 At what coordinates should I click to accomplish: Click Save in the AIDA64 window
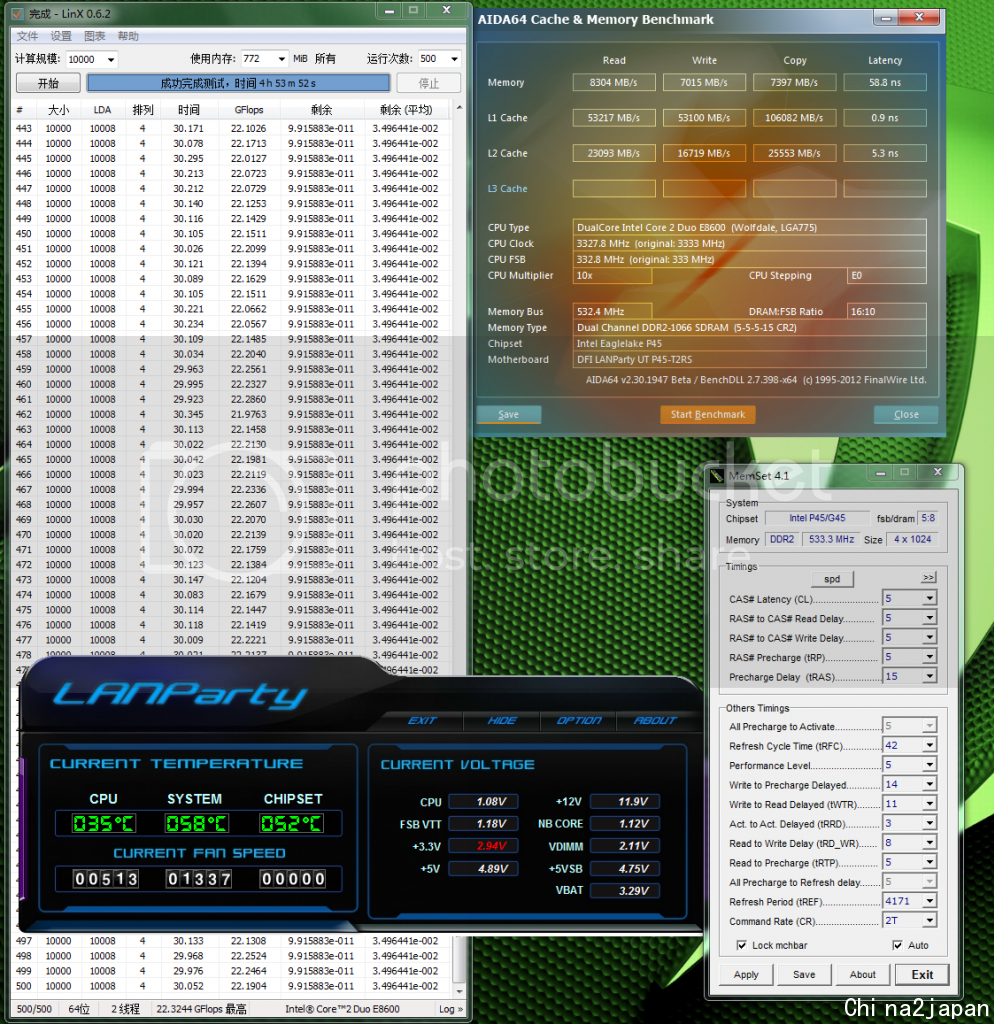(508, 415)
